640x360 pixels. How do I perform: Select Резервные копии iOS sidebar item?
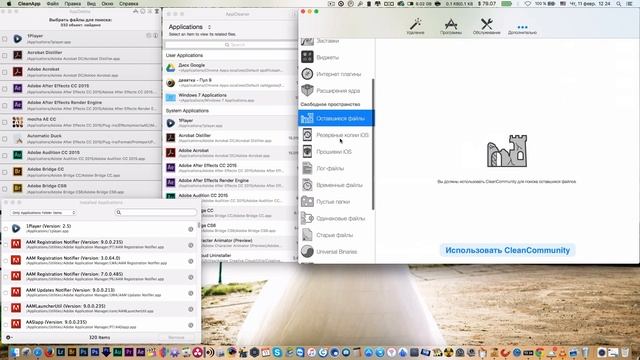(x=336, y=135)
